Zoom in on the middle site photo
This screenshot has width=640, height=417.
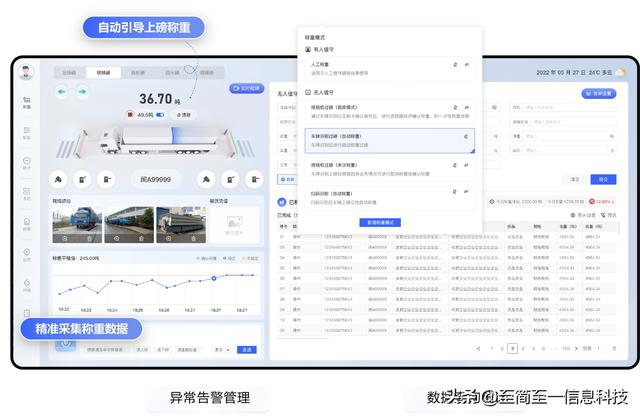[x=117, y=238]
